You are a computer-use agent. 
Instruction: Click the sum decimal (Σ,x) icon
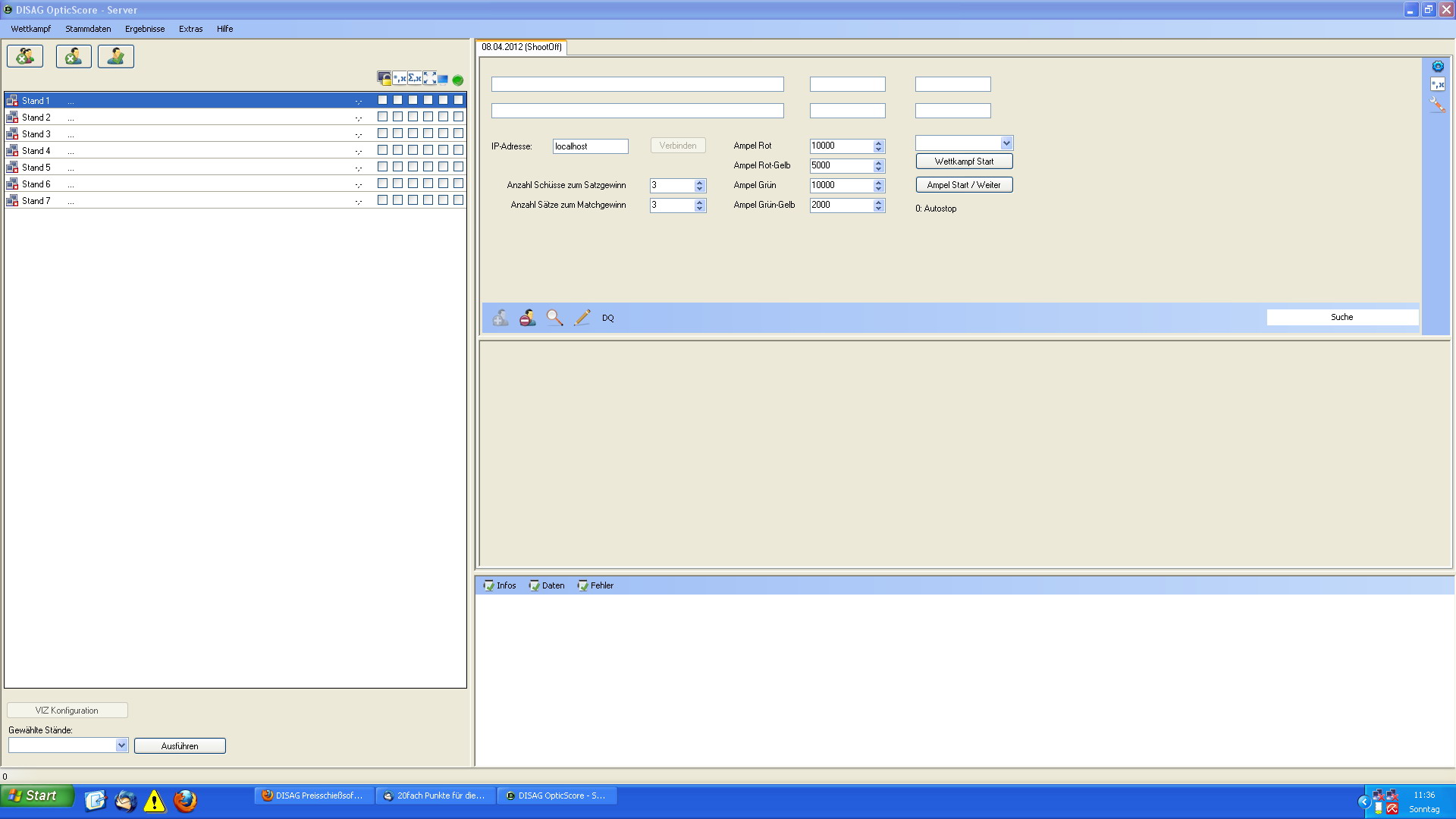point(414,79)
